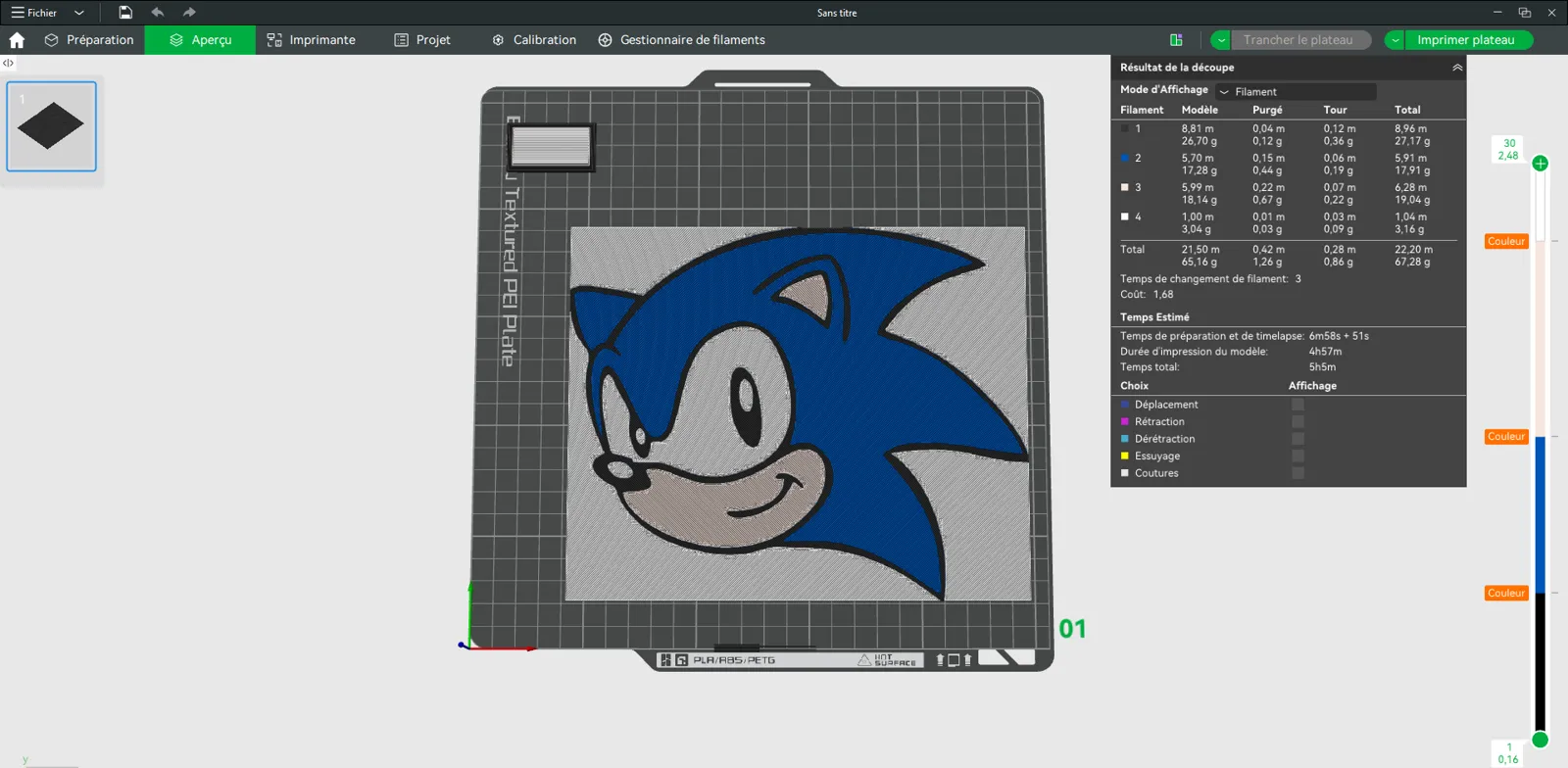The image size is (1568, 768).
Task: Enable the Rétraction display checkbox
Action: tap(1298, 422)
